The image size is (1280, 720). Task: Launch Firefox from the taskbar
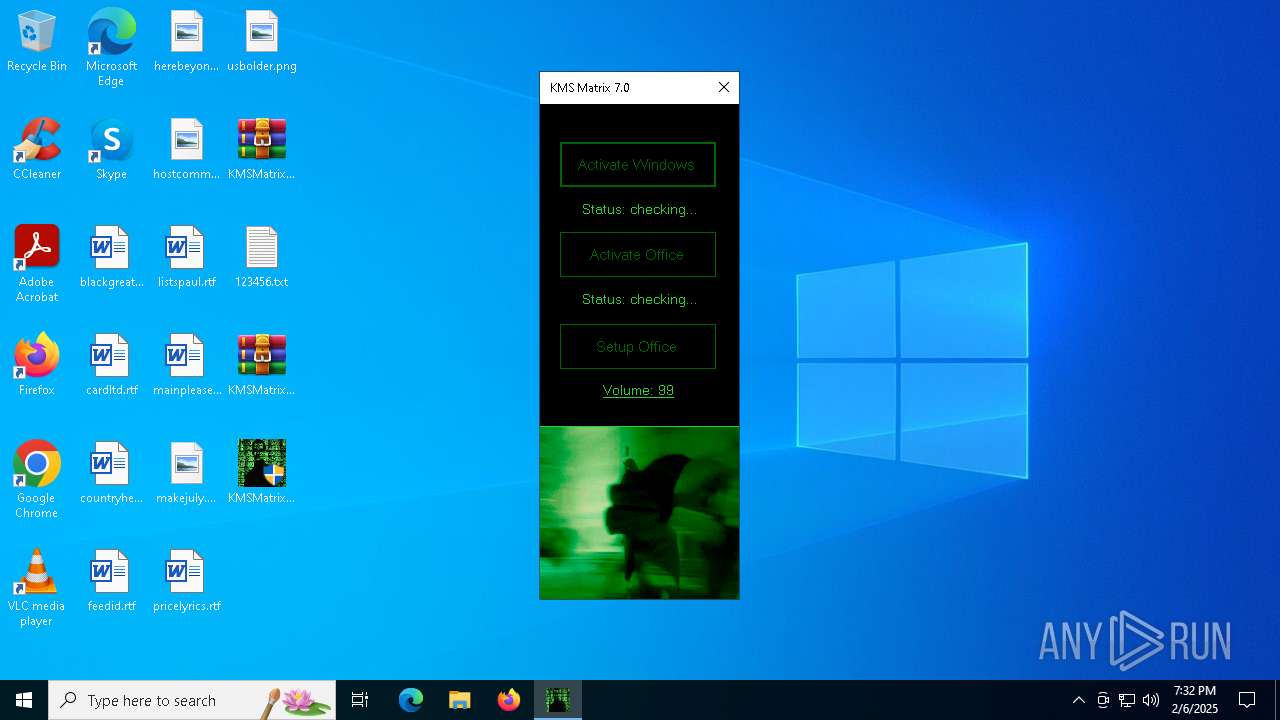(x=509, y=700)
